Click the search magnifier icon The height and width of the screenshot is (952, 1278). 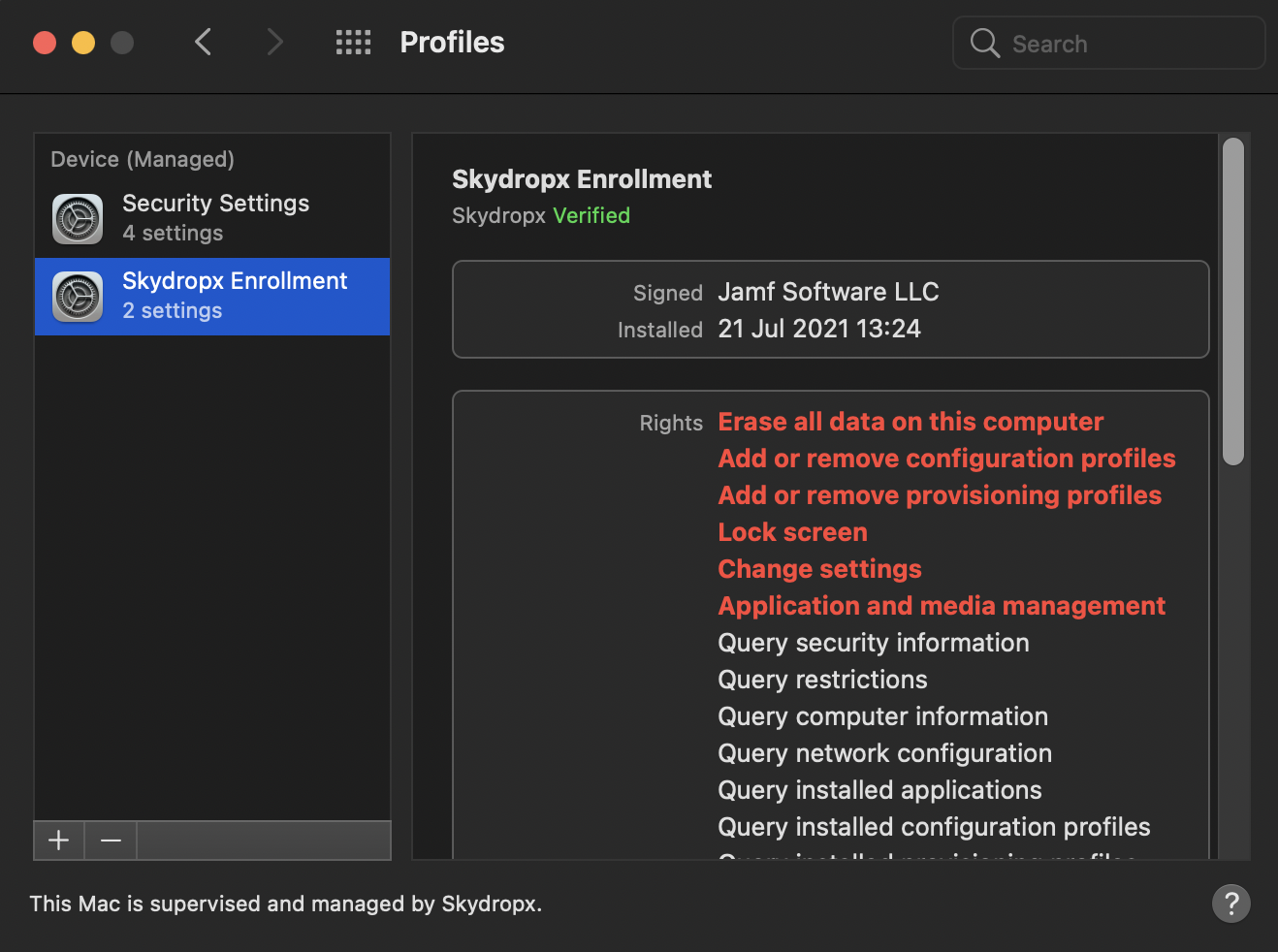tap(984, 43)
